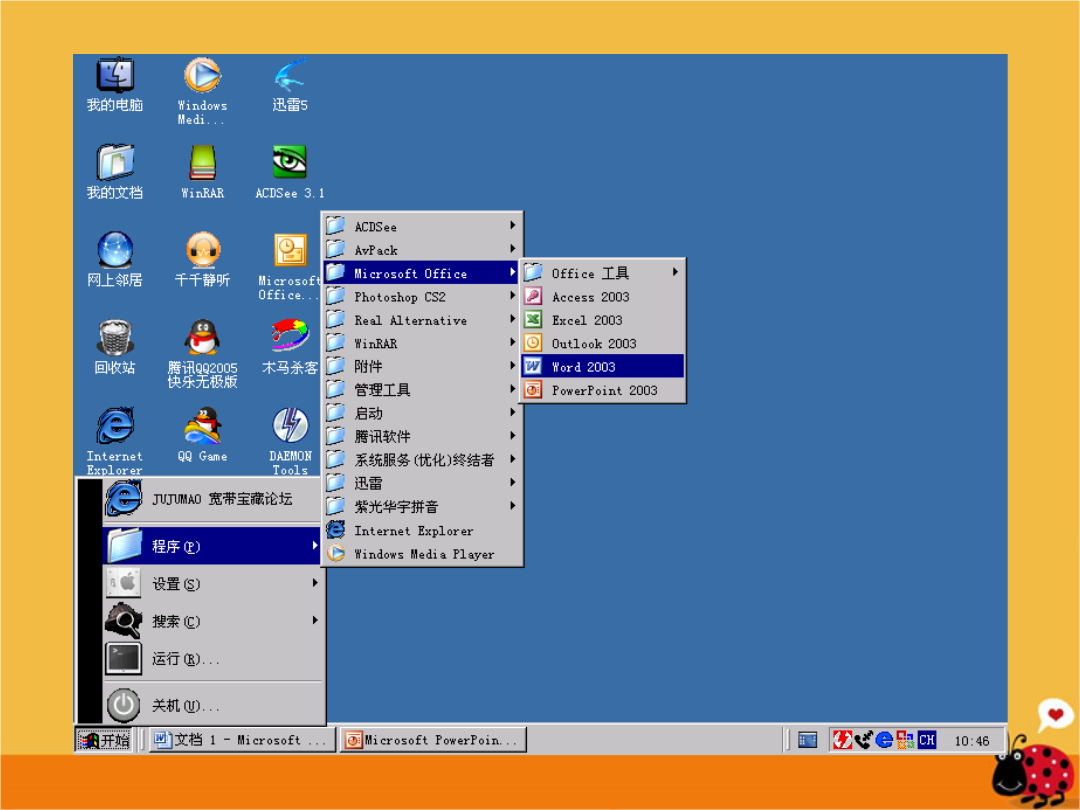Launch Internet Explorer from the programs menu
Image resolution: width=1080 pixels, height=810 pixels.
point(422,530)
